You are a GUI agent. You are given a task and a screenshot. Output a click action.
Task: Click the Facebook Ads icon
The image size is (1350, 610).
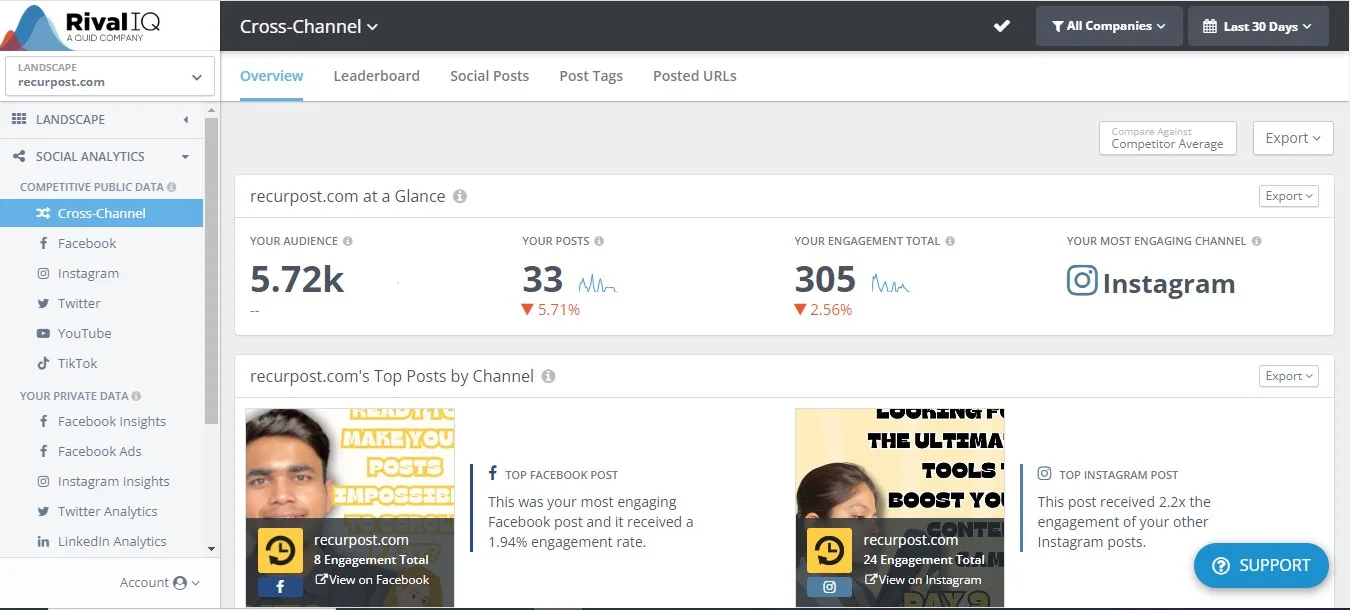pos(43,451)
